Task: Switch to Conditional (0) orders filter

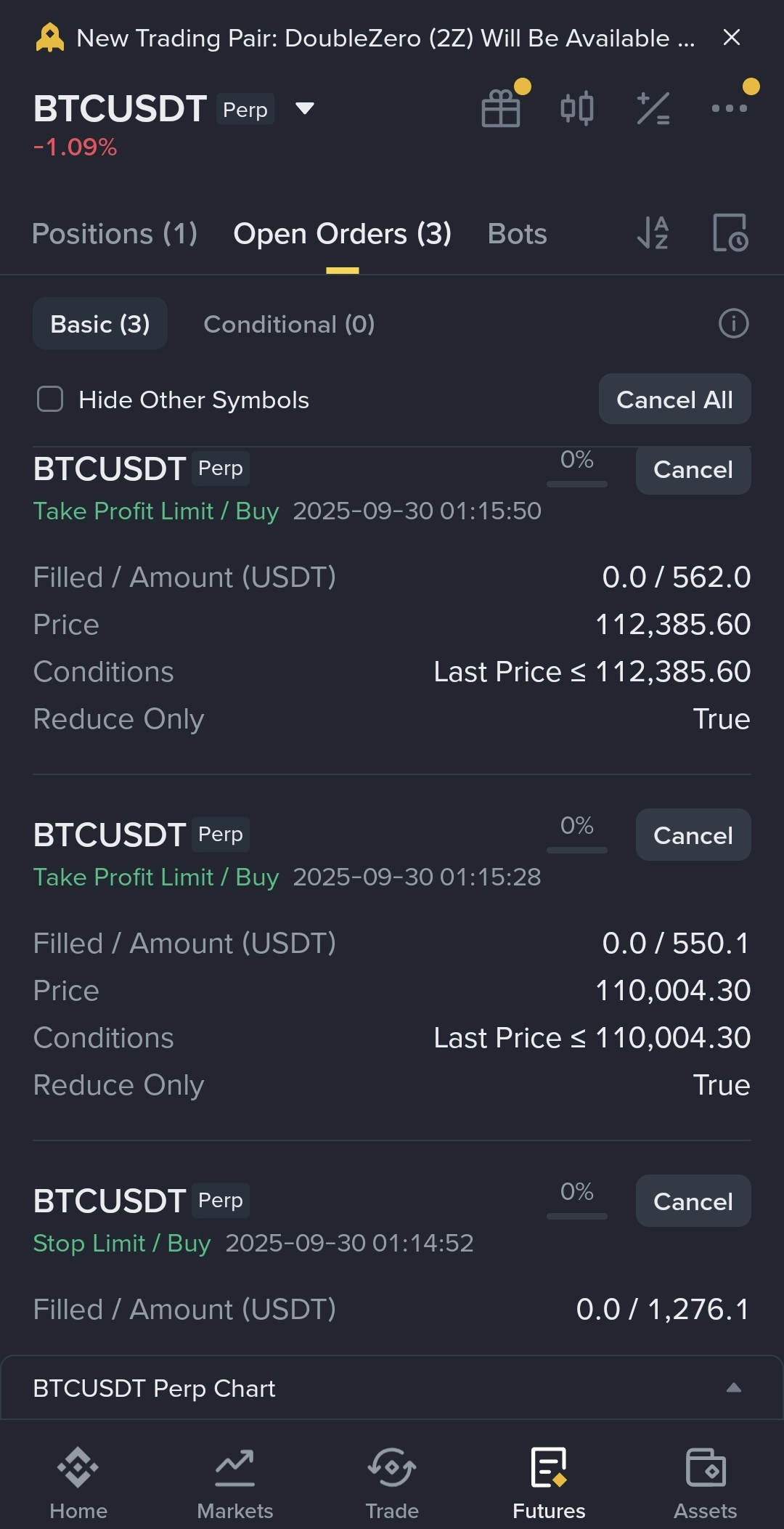Action: [289, 324]
